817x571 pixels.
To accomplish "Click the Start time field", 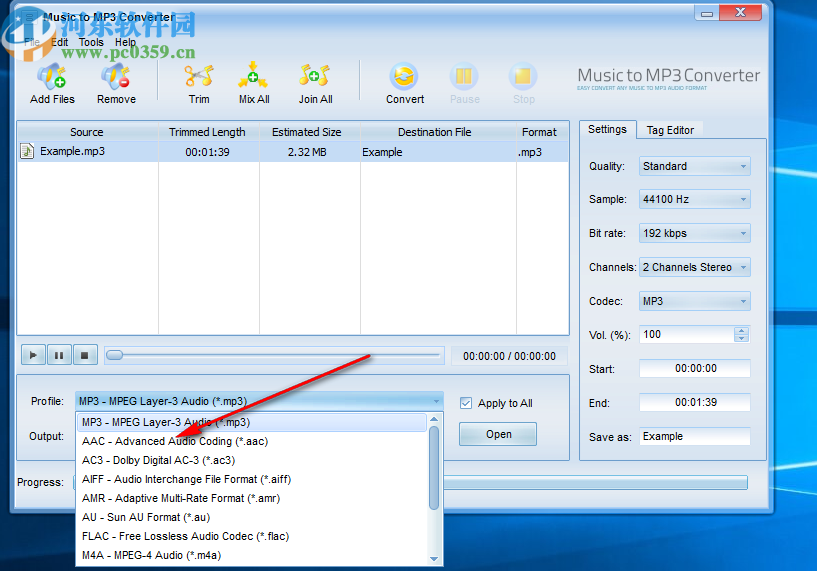I will (x=695, y=368).
